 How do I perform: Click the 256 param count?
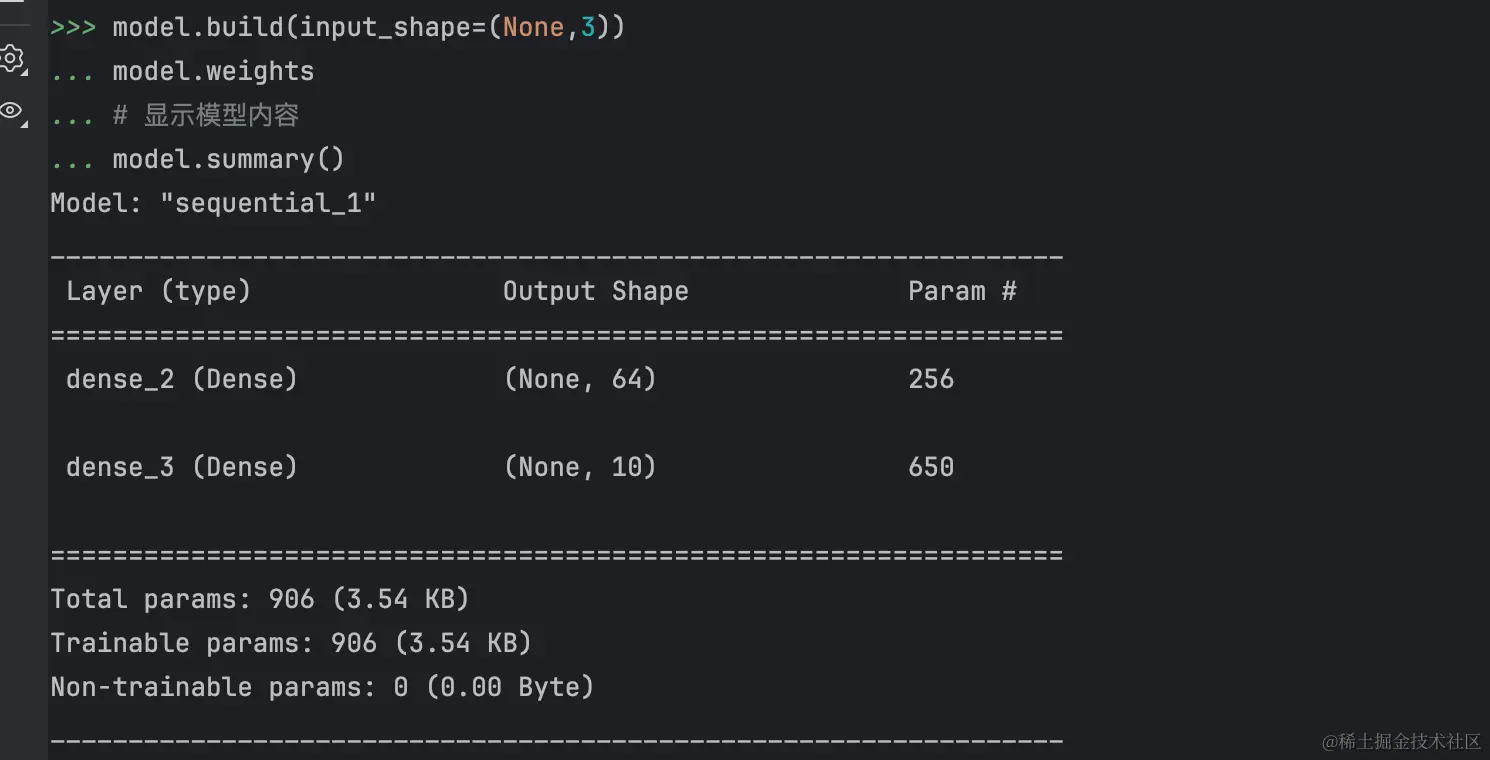coord(931,379)
